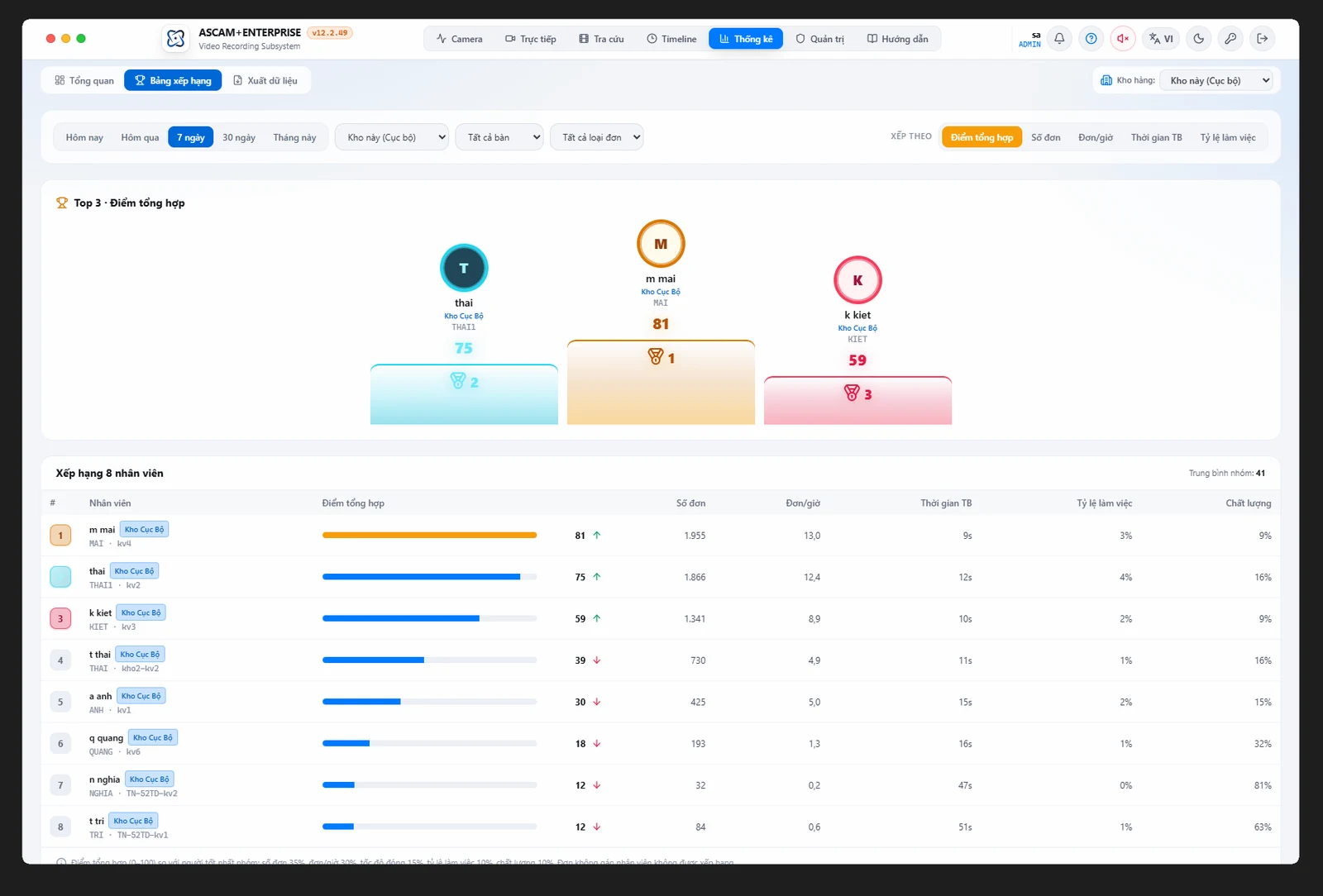This screenshot has width=1323, height=896.
Task: Select the Tháng này time range
Action: (295, 137)
